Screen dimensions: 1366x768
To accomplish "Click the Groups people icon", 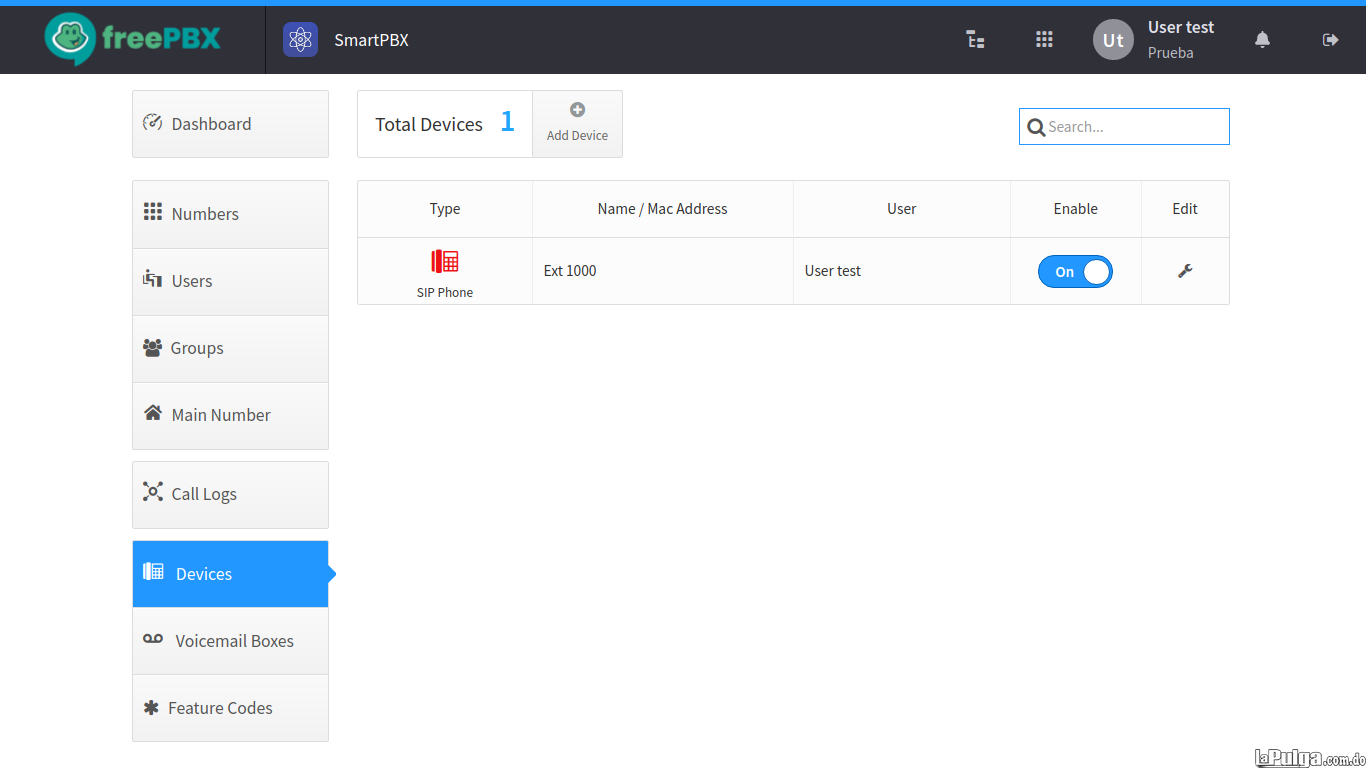I will click(x=152, y=347).
